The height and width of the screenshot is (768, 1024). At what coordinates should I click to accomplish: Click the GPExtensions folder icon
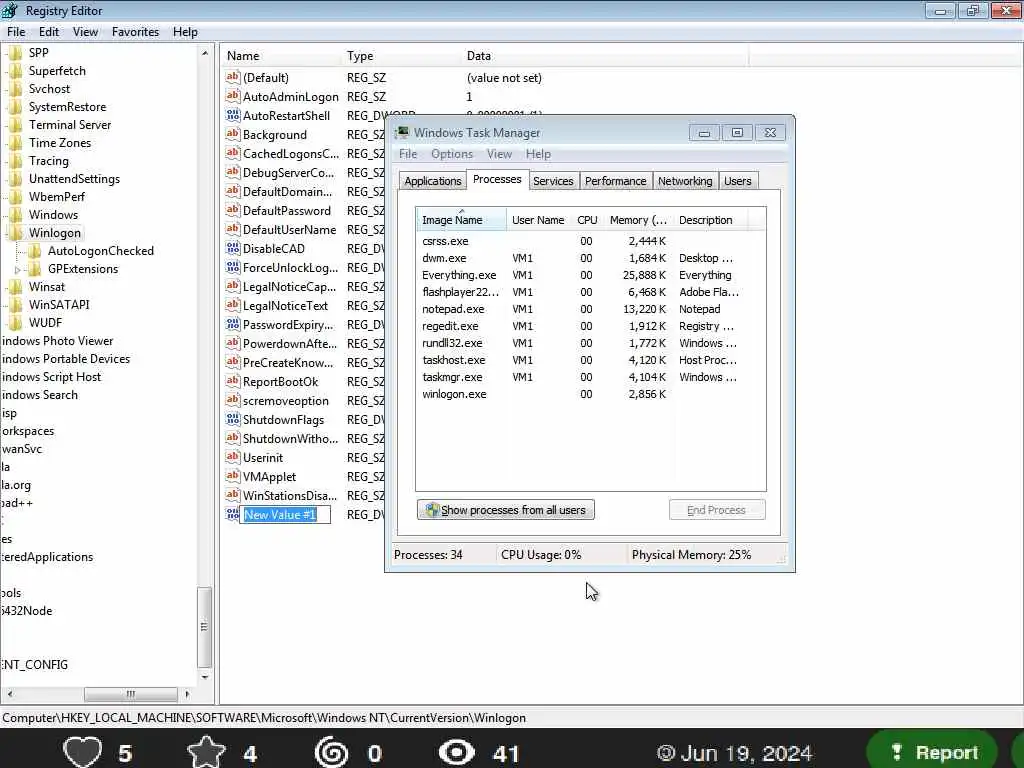coord(35,268)
